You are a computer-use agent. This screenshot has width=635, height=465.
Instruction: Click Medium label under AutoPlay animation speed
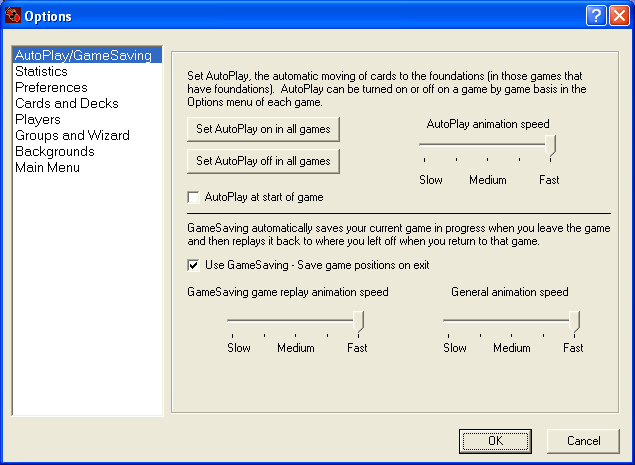[488, 180]
